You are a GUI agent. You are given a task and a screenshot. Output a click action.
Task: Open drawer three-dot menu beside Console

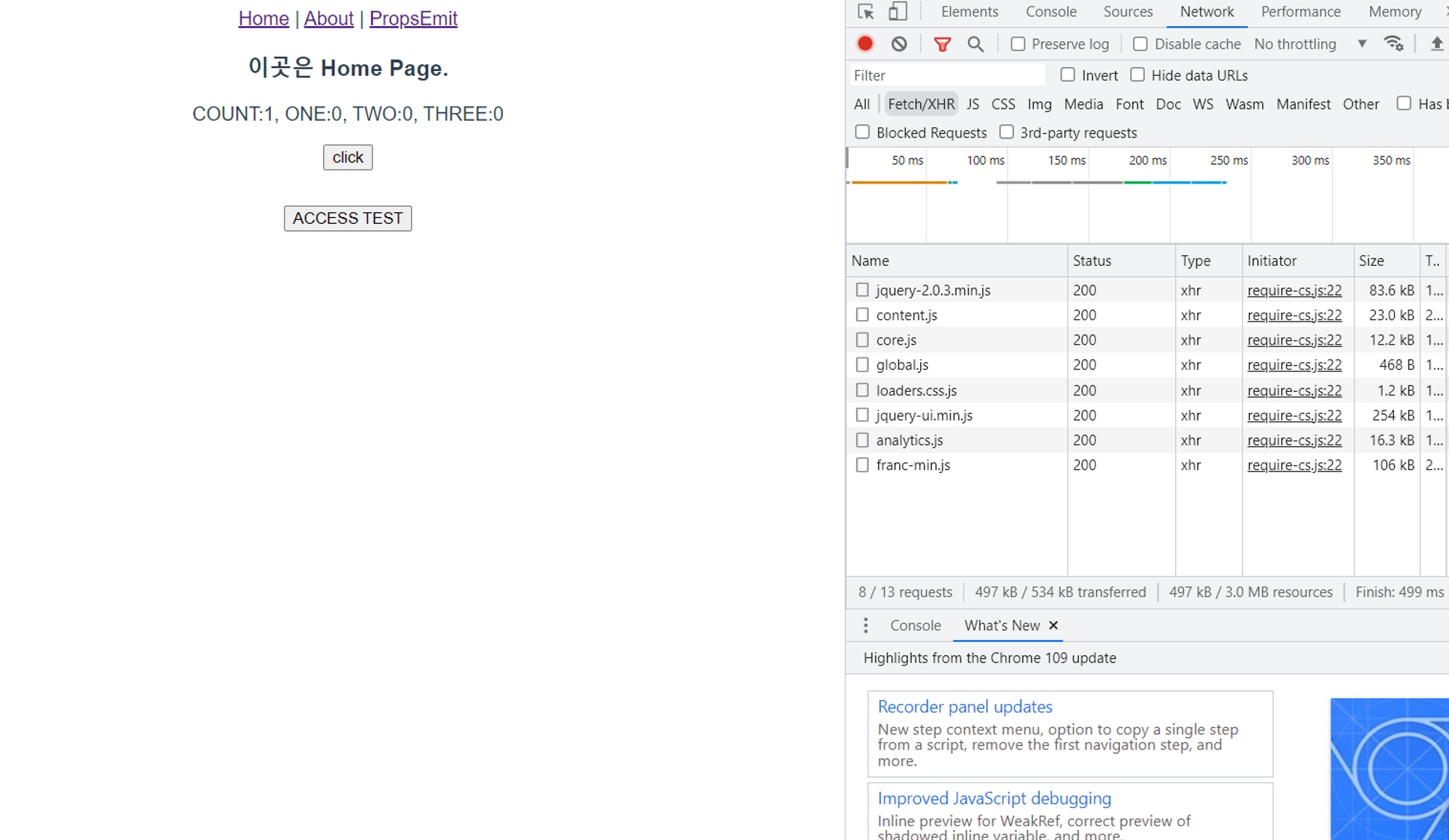pos(866,626)
